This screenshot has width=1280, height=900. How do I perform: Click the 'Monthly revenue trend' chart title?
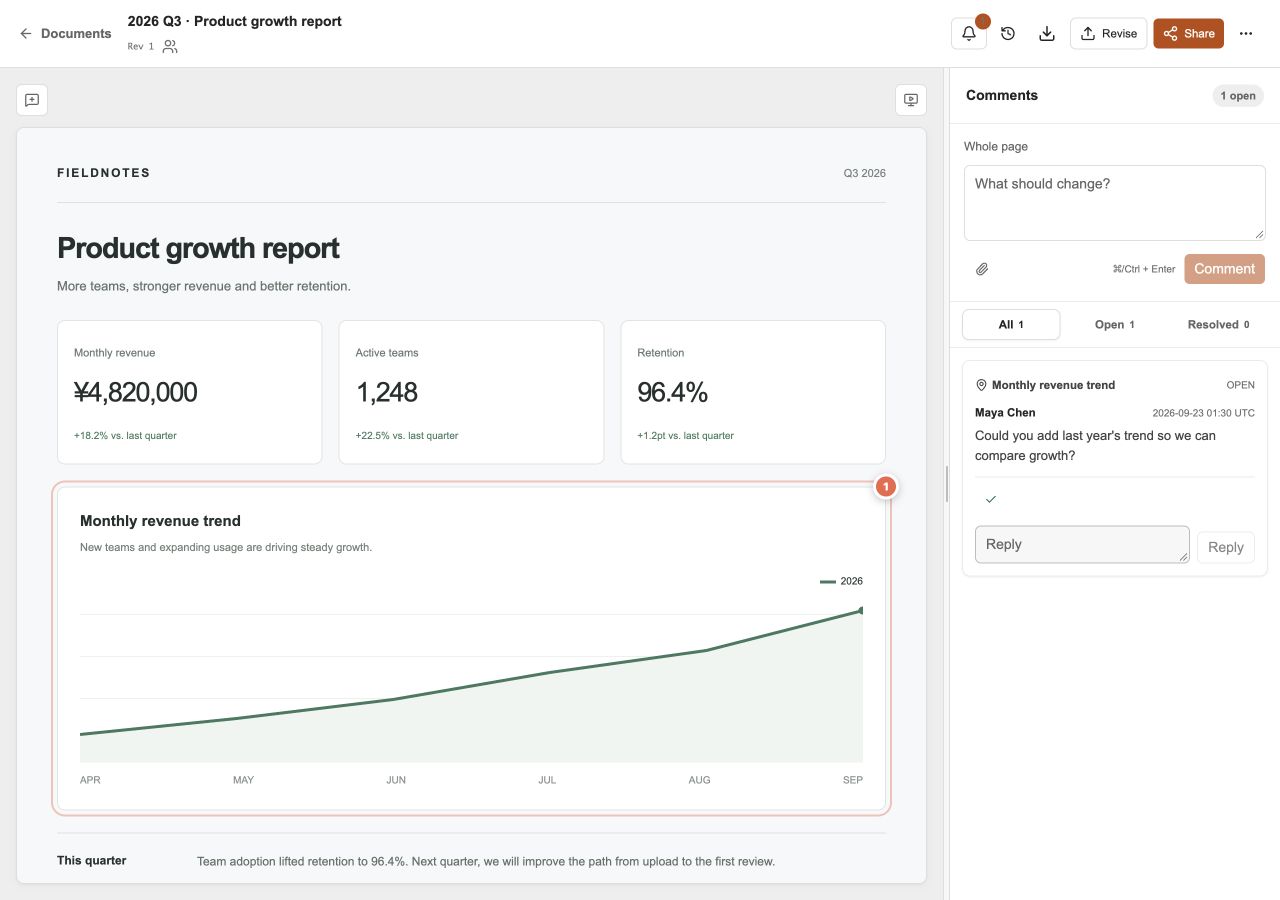point(160,521)
